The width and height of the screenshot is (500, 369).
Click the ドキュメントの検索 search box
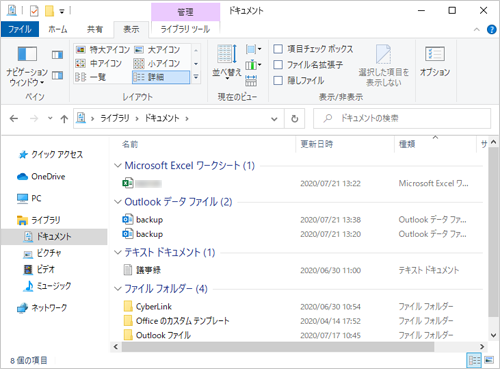click(402, 118)
